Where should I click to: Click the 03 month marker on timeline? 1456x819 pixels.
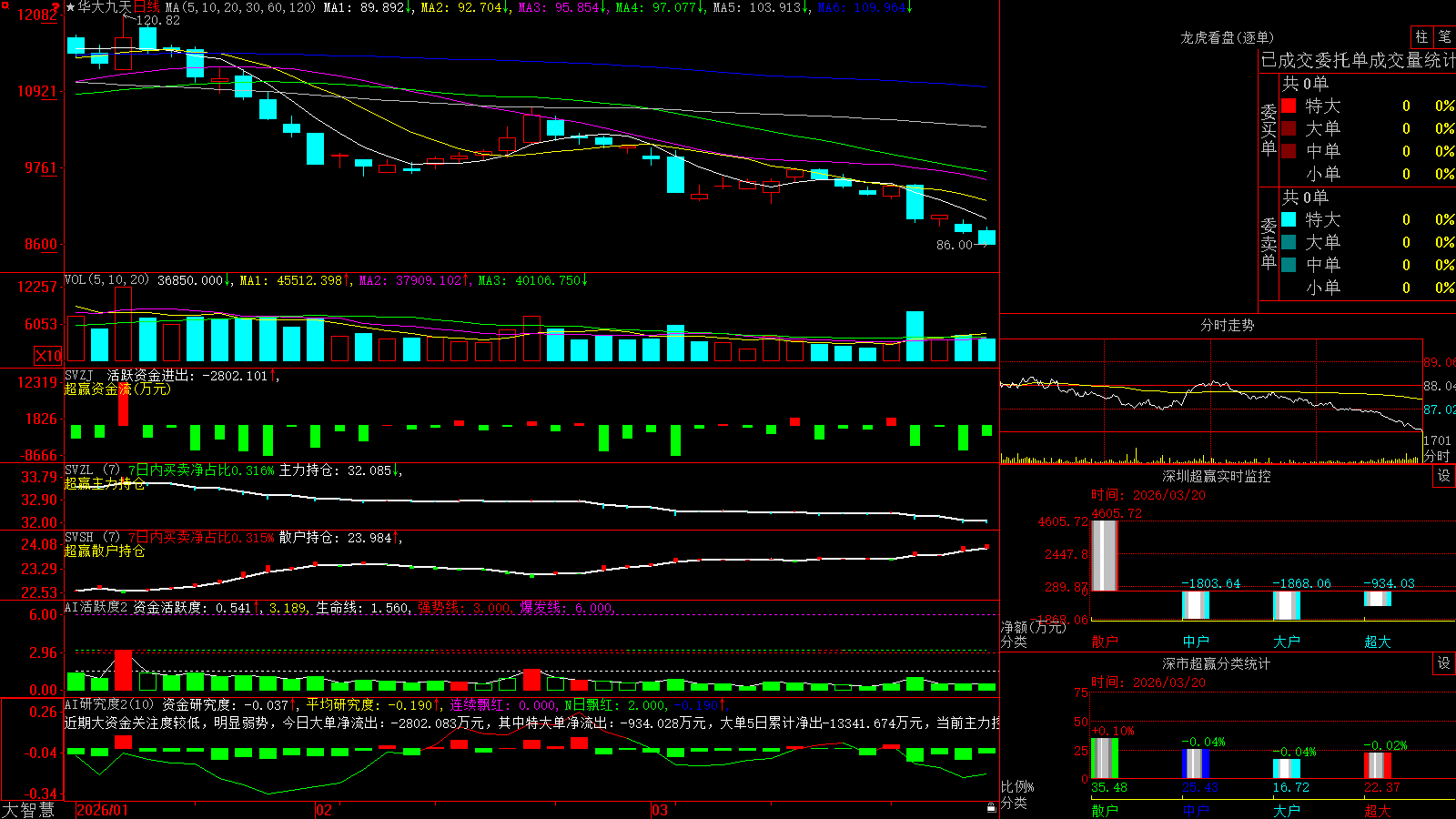point(660,810)
